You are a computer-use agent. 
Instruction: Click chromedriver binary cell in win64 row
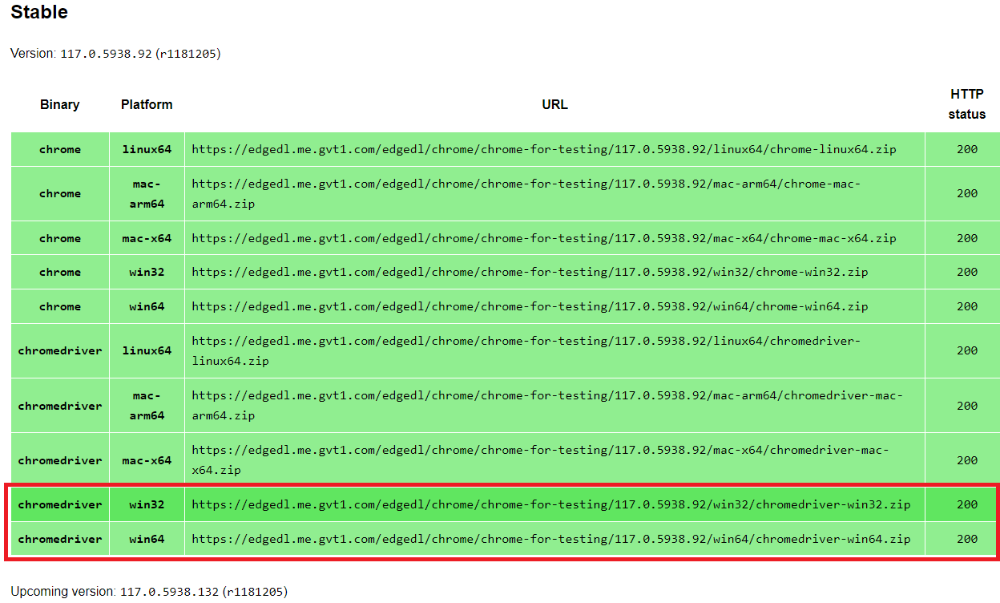[60, 539]
